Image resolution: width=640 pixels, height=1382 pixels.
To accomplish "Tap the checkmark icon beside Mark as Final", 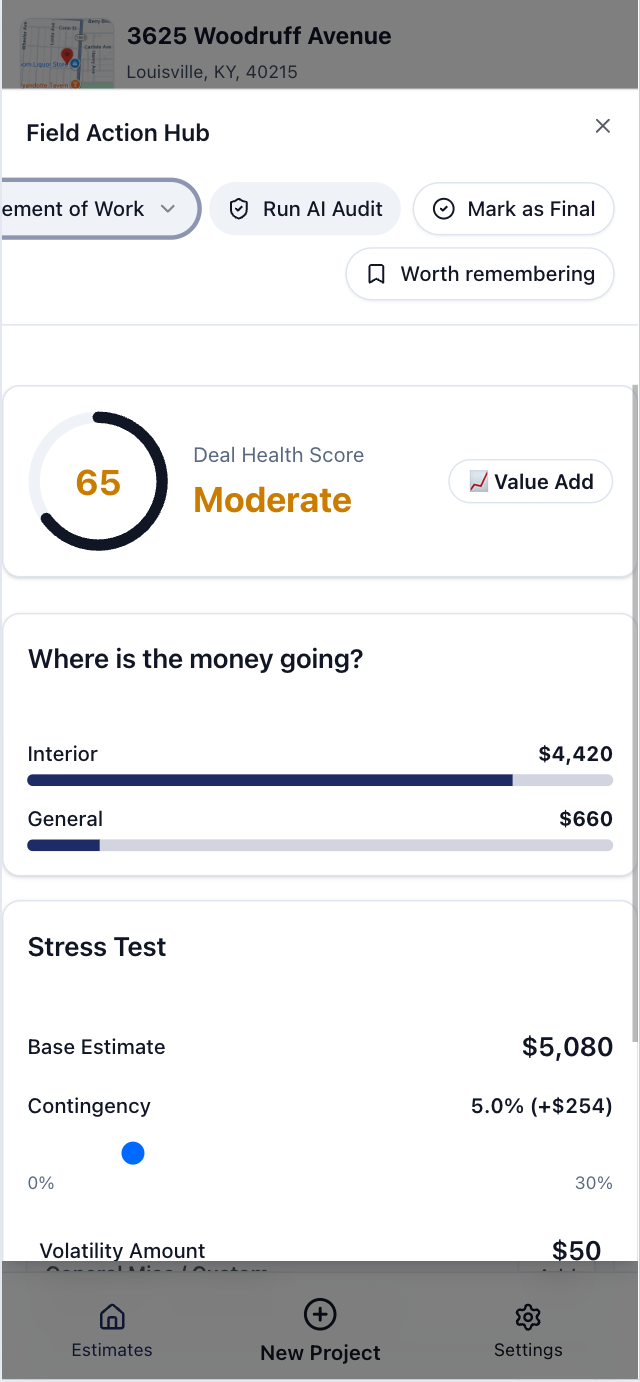I will (443, 209).
